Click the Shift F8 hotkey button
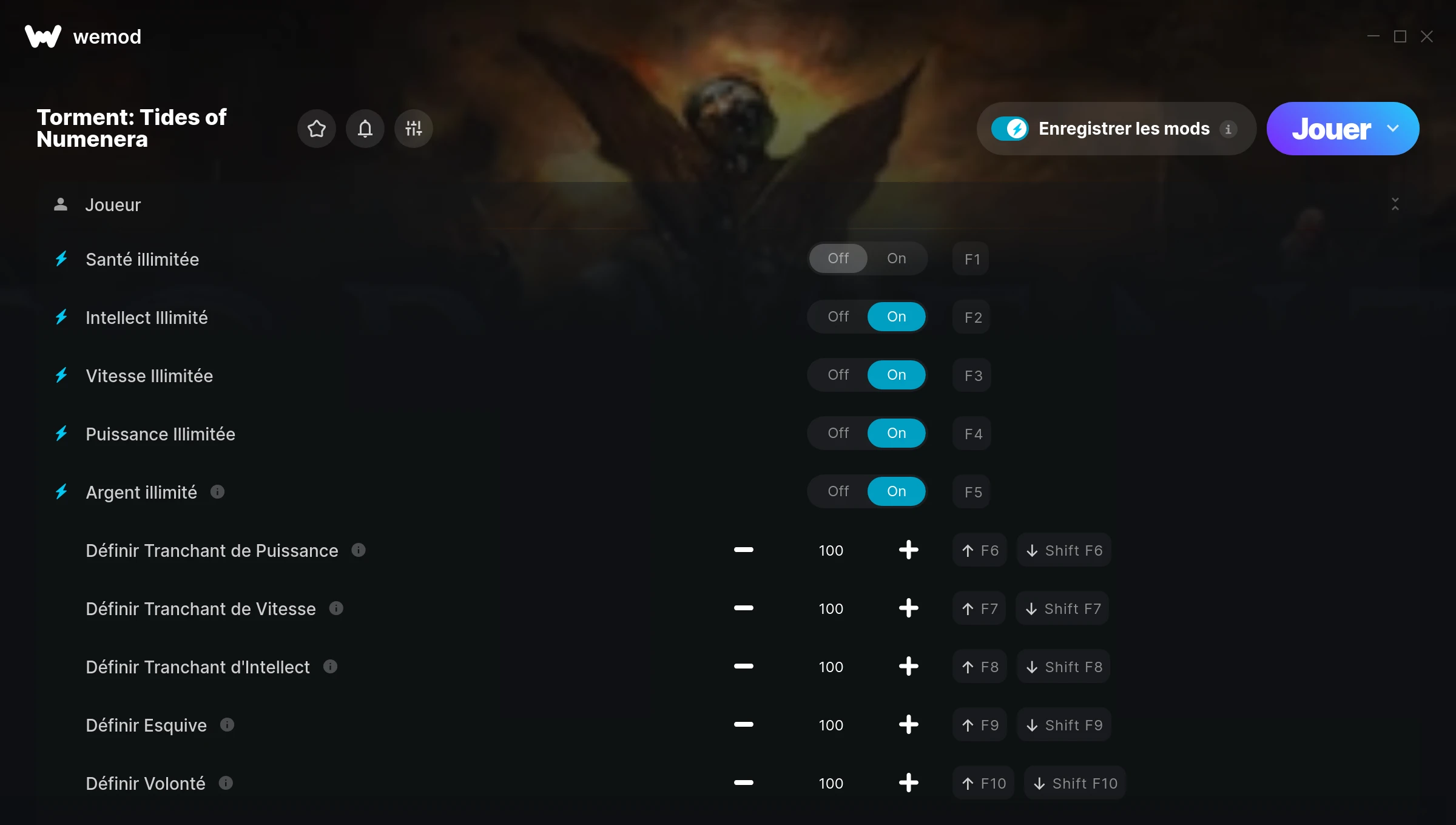The width and height of the screenshot is (1456, 825). (x=1064, y=667)
